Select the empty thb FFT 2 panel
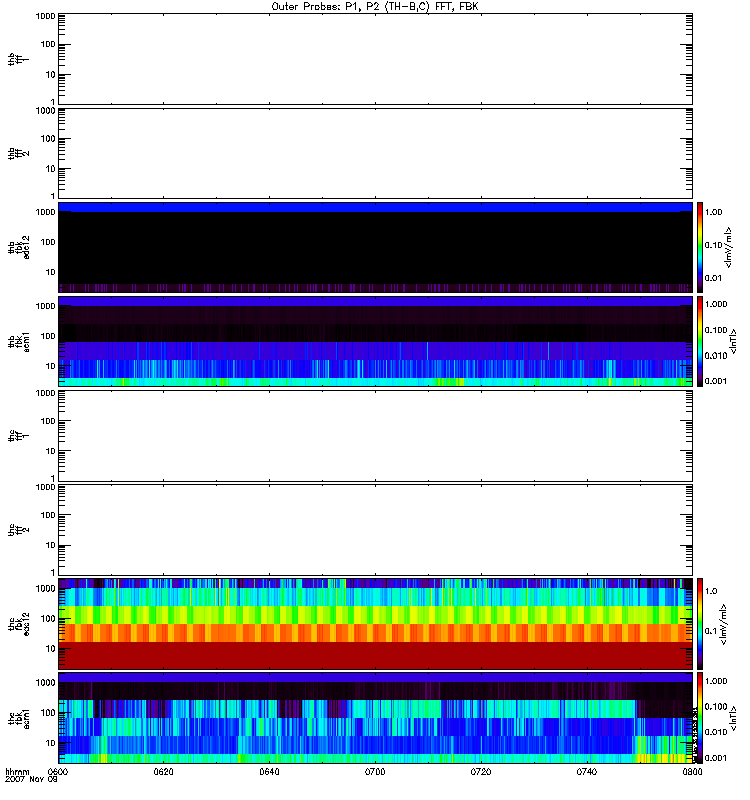750x800 pixels. (x=375, y=152)
